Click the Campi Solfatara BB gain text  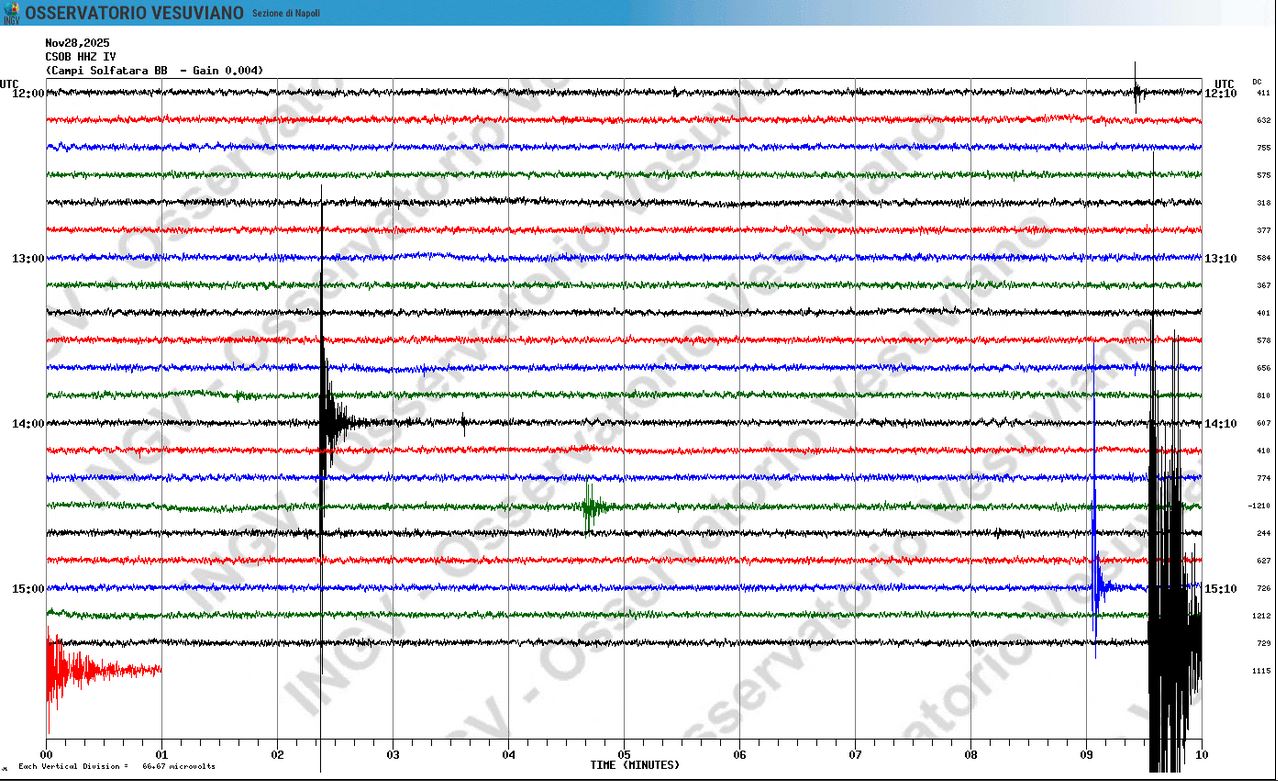point(154,70)
